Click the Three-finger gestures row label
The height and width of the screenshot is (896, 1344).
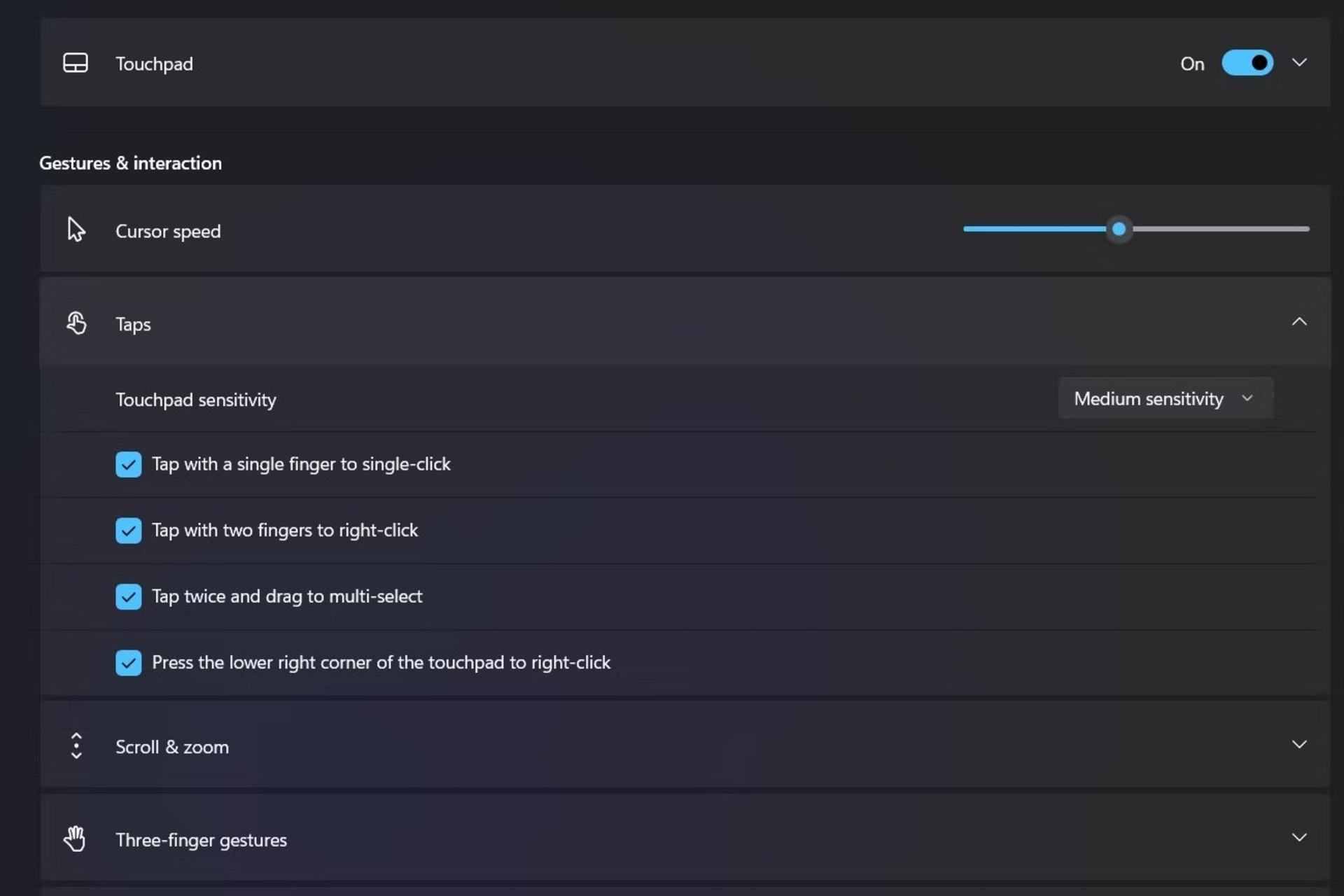coord(201,840)
